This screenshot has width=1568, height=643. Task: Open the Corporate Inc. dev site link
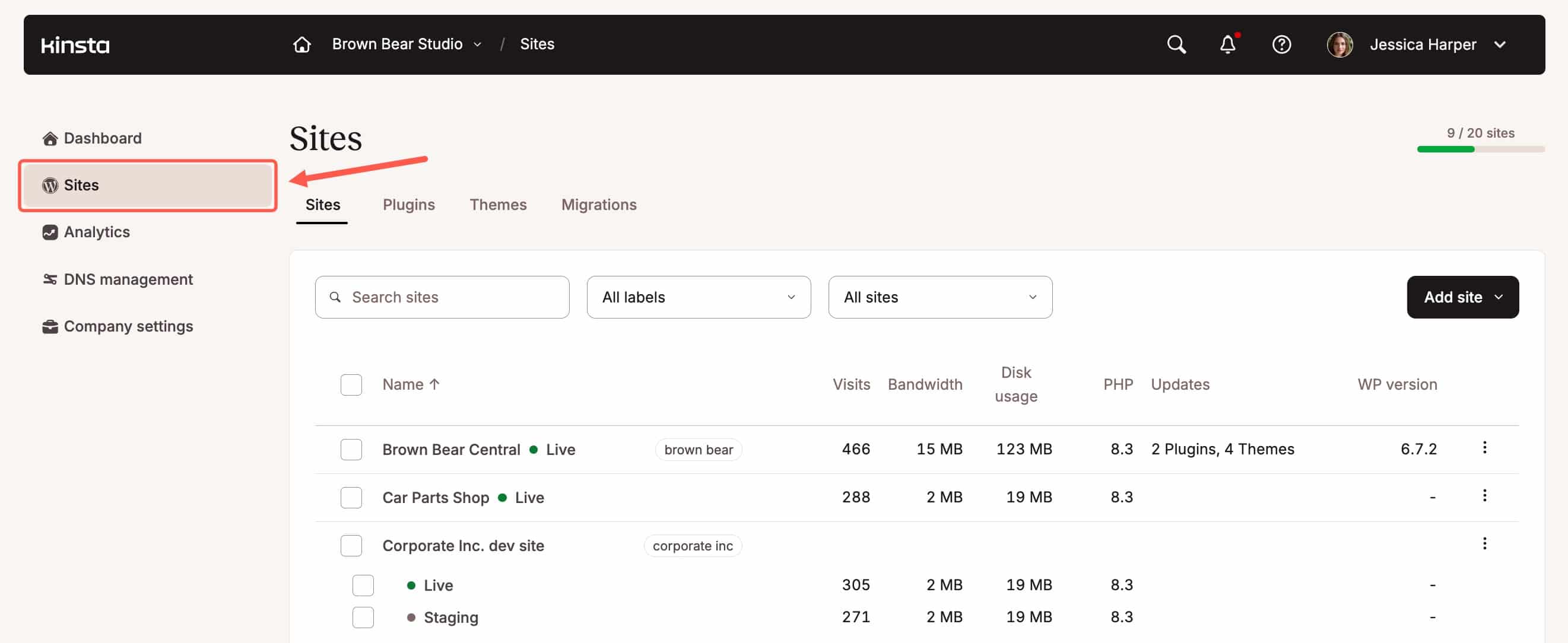click(x=462, y=546)
